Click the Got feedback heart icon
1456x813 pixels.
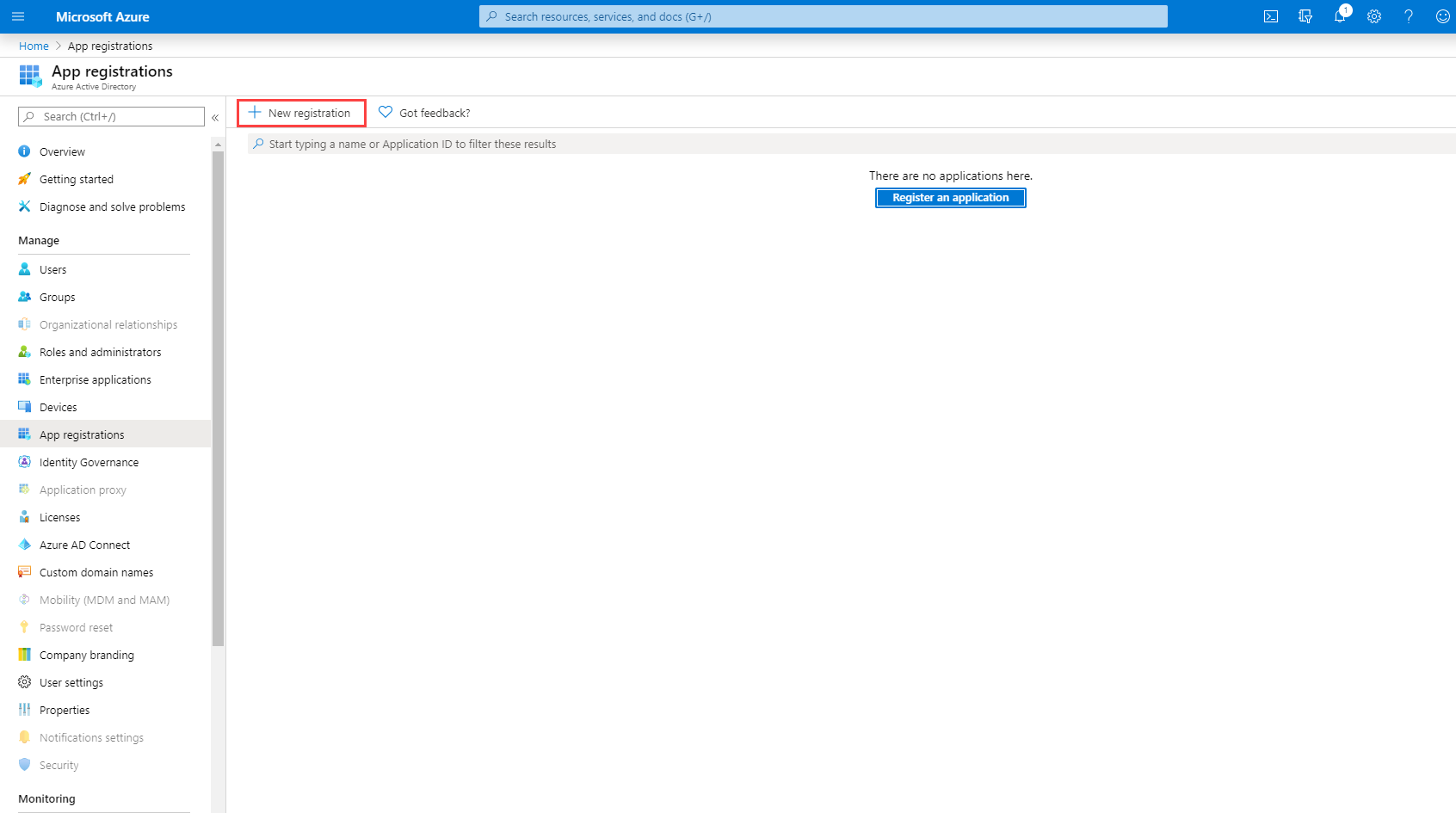click(386, 113)
